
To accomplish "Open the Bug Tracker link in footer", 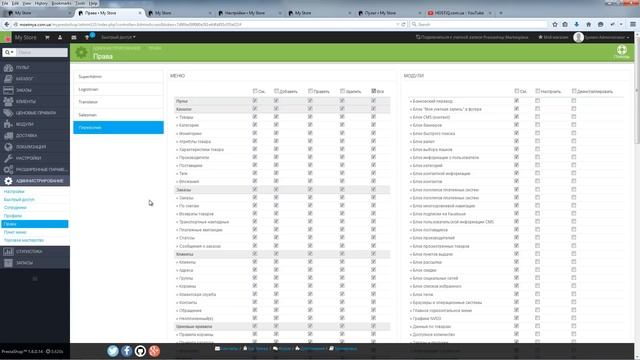I will coord(256,349).
